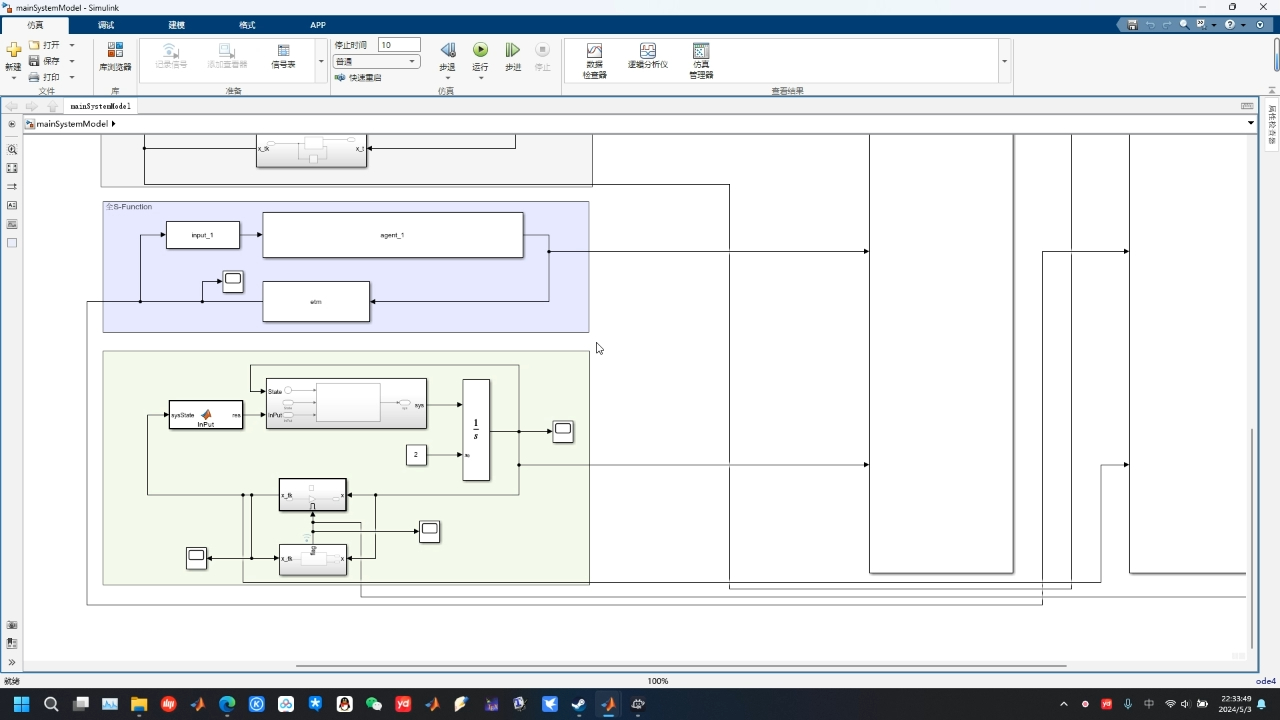Open the File Explorer taskbar icon
The height and width of the screenshot is (720, 1280).
click(139, 704)
